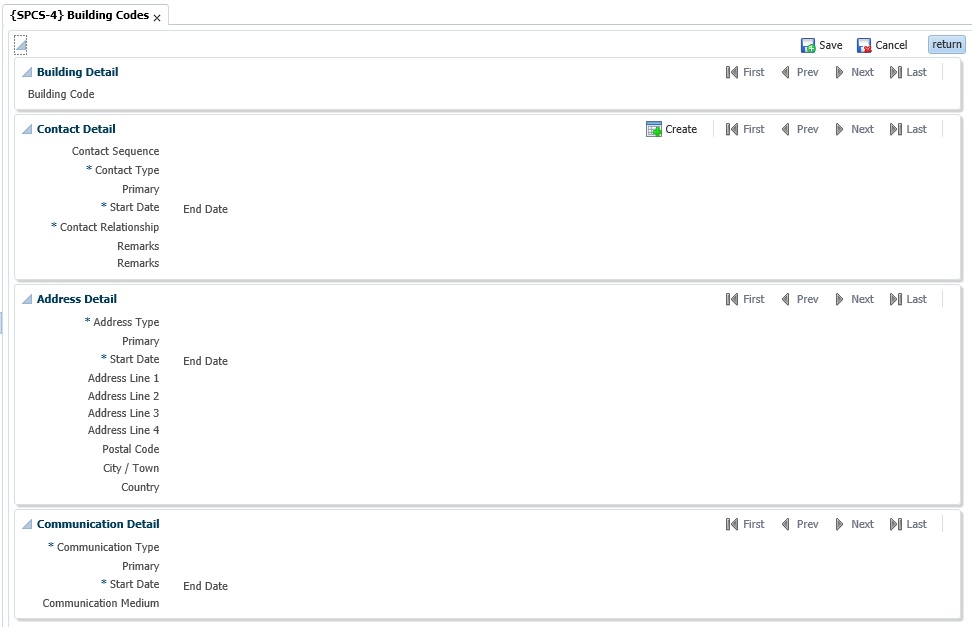Select the {SPCS-4} Building Codes tab
Screen dimensions: 972x627
point(79,16)
